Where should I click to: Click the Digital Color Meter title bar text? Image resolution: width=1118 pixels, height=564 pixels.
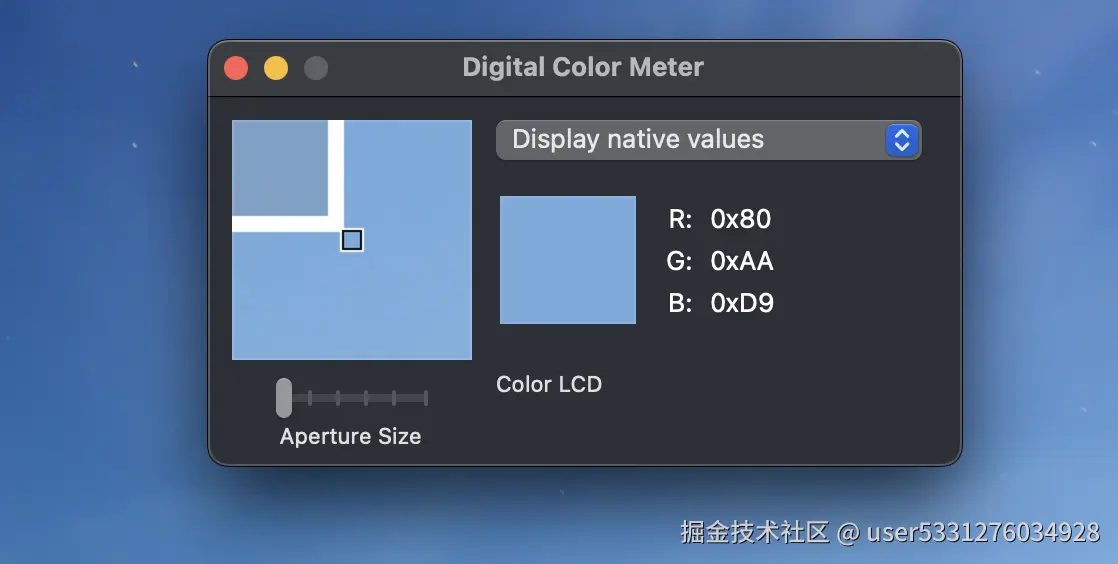[x=583, y=67]
